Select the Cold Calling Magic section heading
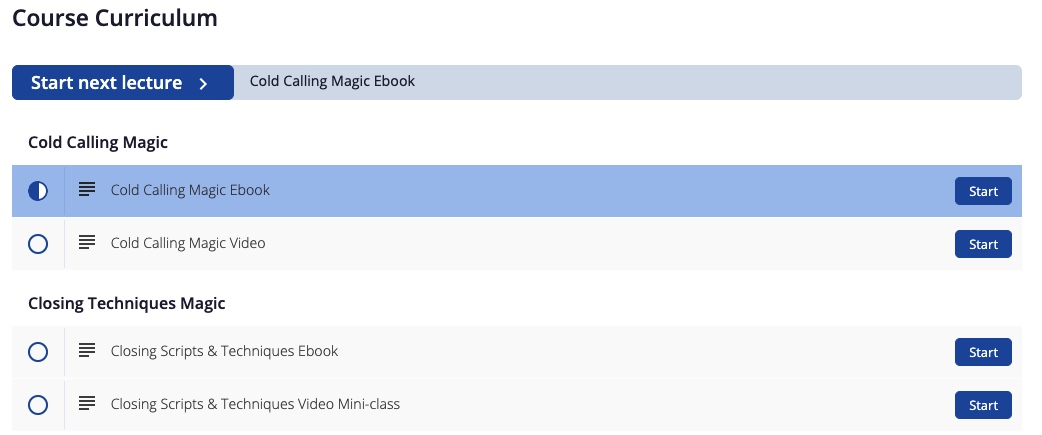Viewport: 1042px width, 435px height. tap(98, 142)
